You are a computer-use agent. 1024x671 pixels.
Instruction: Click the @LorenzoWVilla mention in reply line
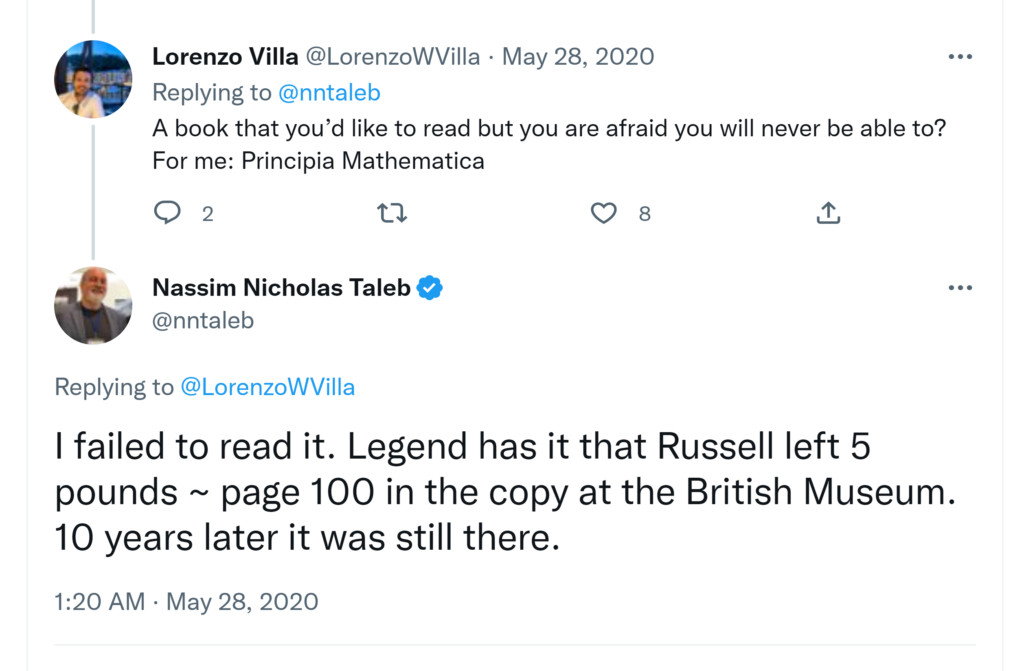(x=267, y=387)
